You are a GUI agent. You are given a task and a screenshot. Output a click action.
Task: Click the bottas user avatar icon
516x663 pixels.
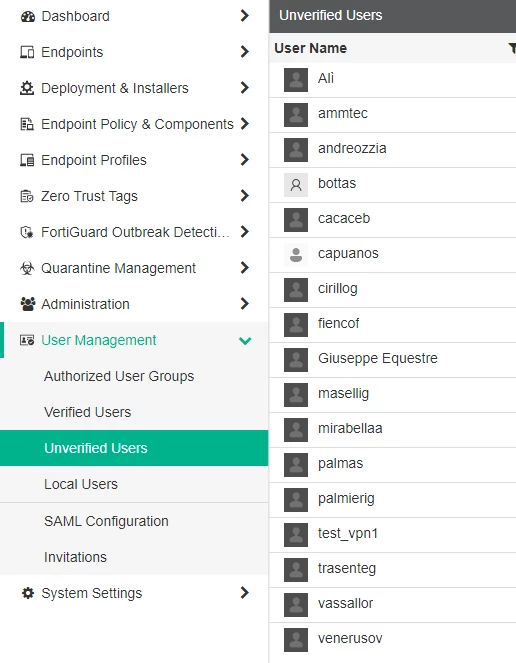click(296, 185)
